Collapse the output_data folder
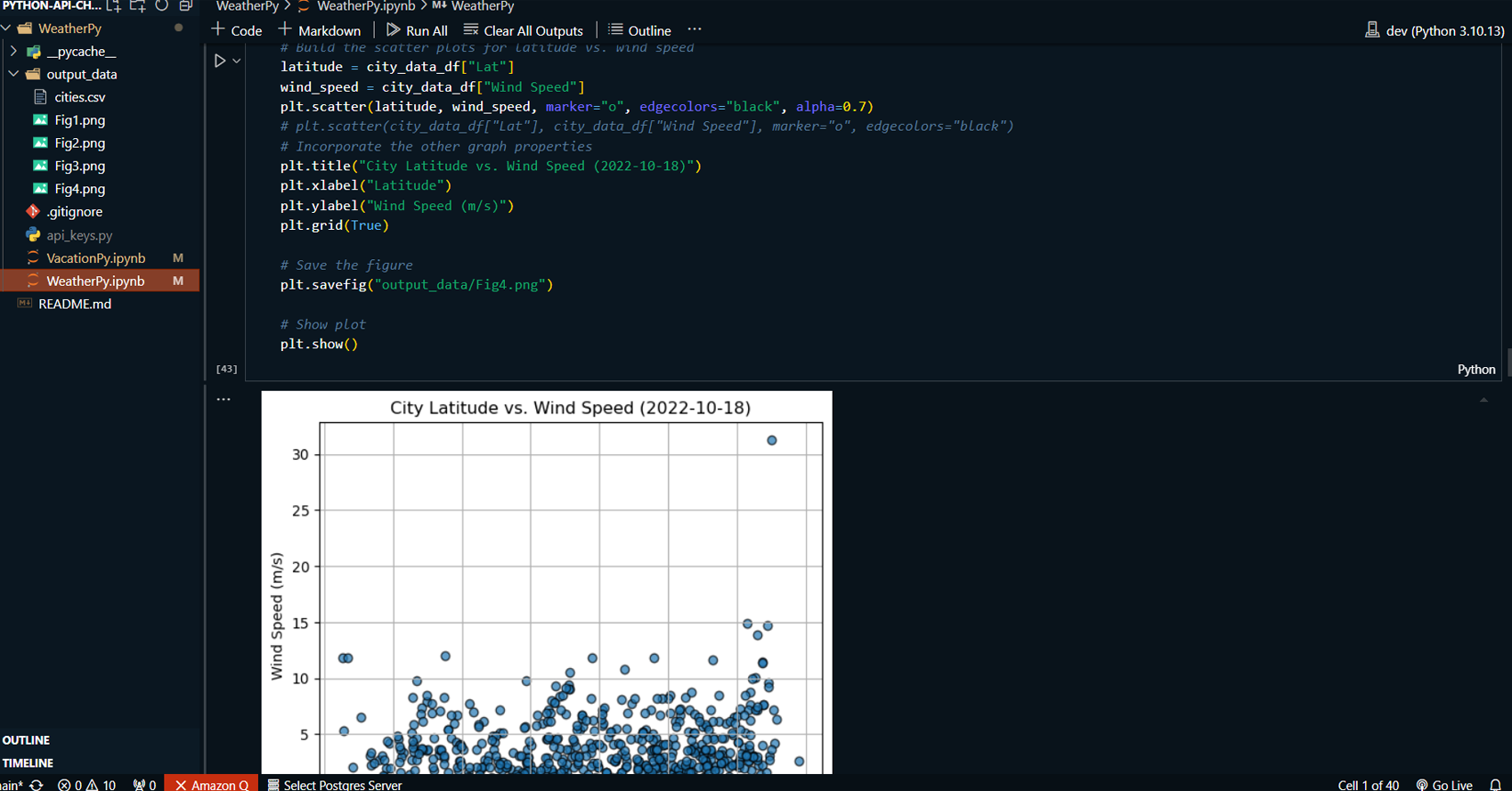The height and width of the screenshot is (791, 1512). [14, 74]
